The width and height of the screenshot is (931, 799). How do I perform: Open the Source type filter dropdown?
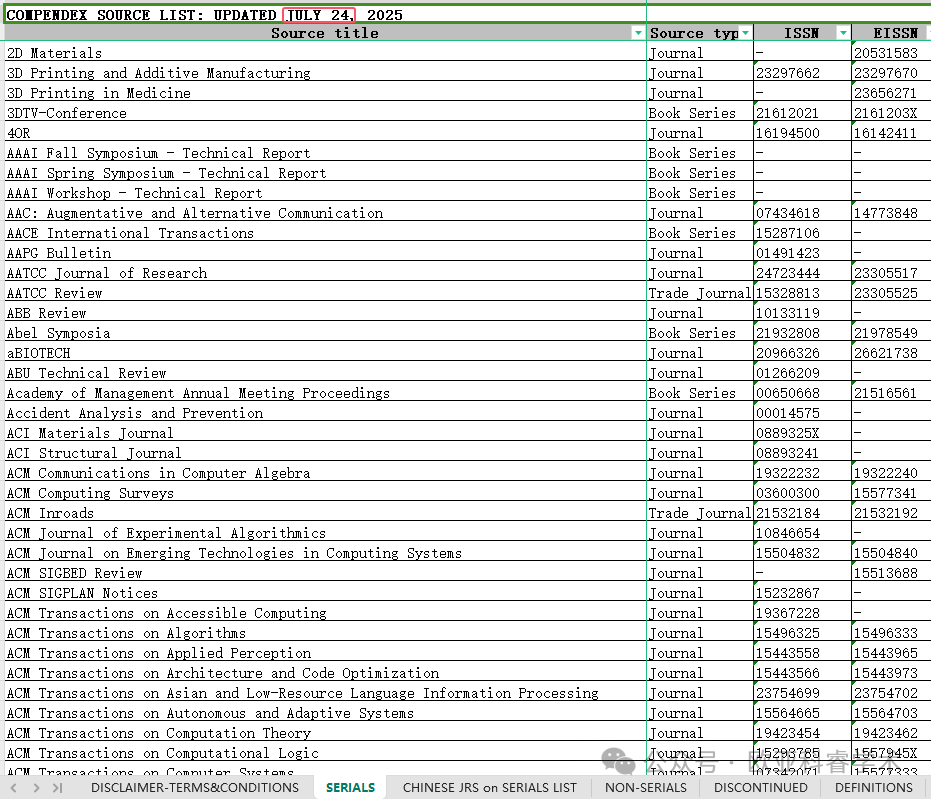coord(746,33)
